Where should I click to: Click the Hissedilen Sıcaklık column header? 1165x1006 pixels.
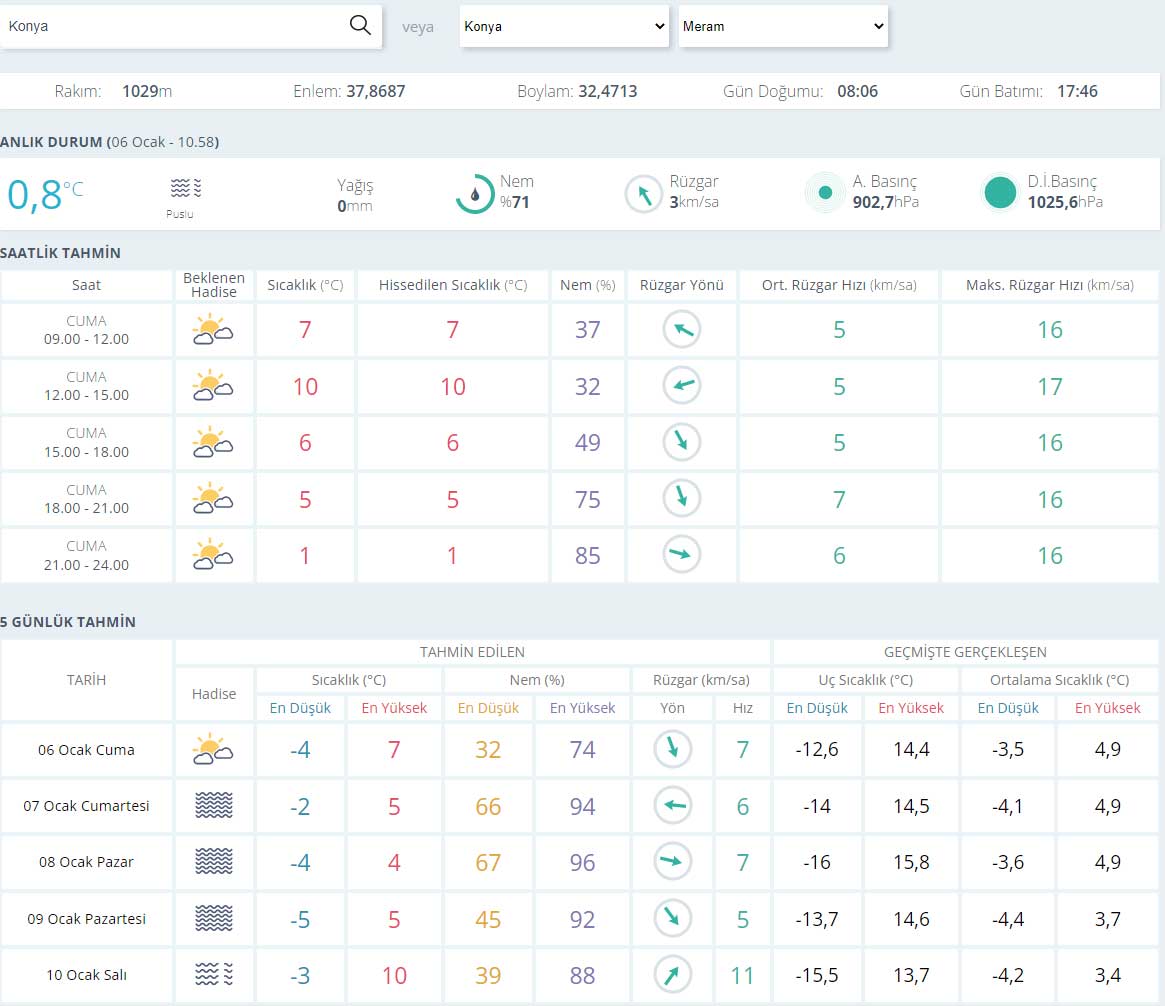pyautogui.click(x=453, y=285)
